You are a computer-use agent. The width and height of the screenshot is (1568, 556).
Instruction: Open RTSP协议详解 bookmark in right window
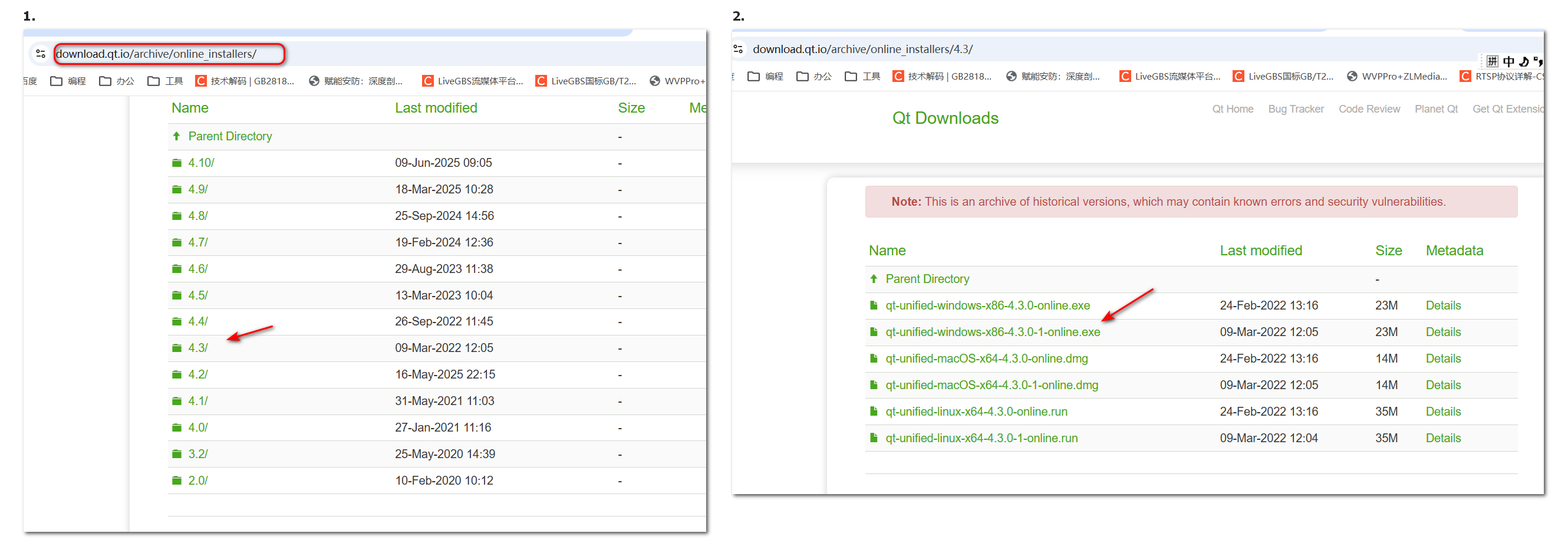[1502, 76]
